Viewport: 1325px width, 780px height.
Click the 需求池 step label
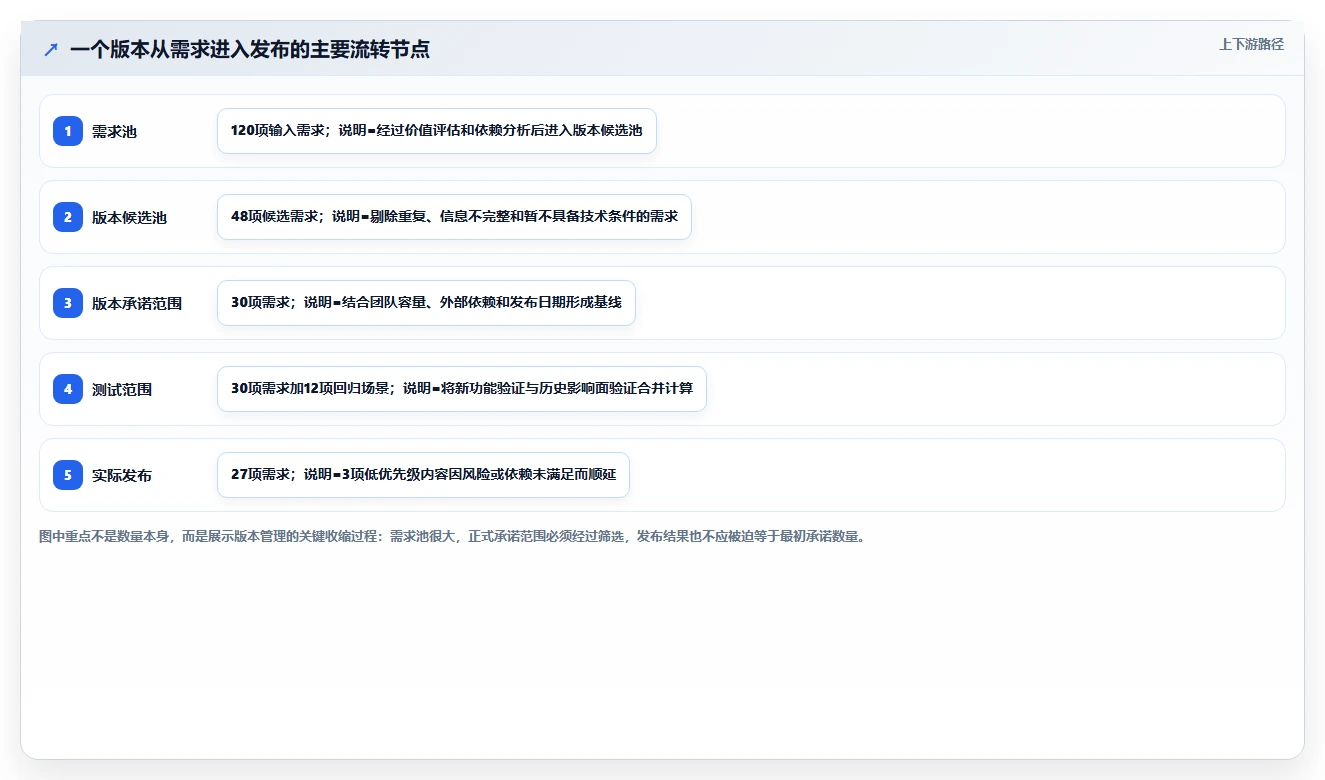point(114,131)
